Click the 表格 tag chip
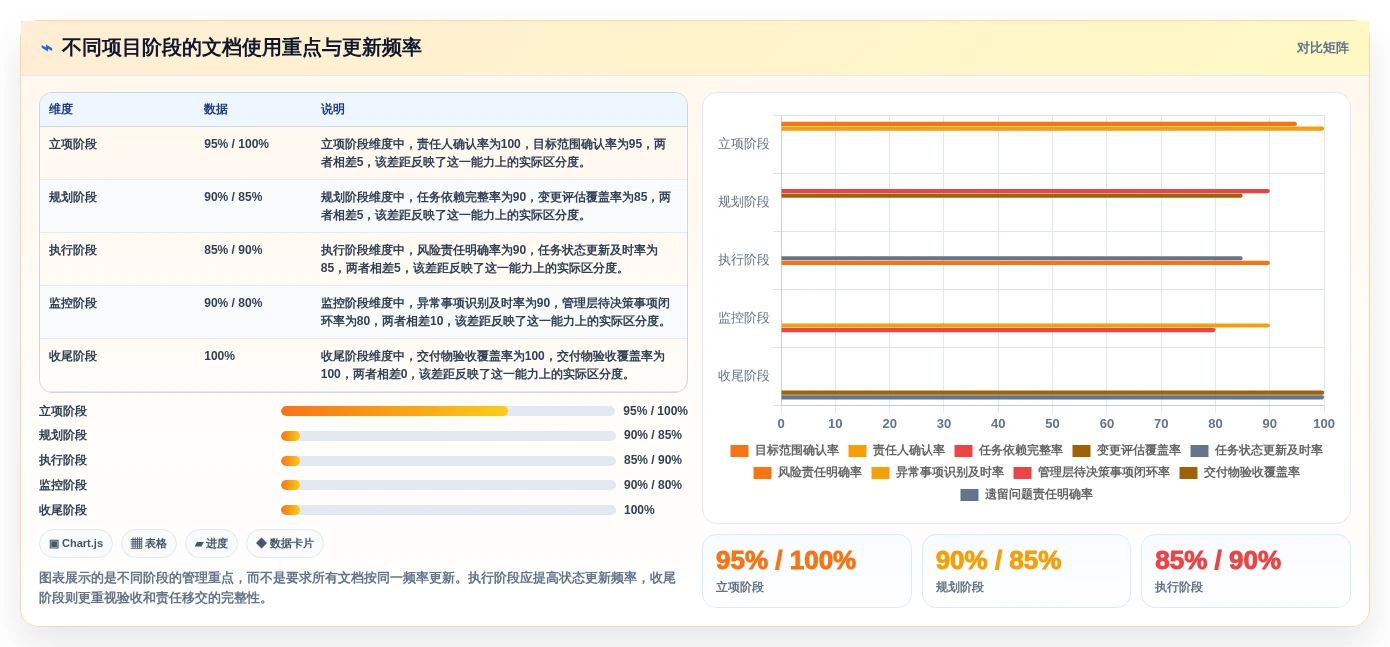Screen dimensions: 1390x647 [x=149, y=543]
